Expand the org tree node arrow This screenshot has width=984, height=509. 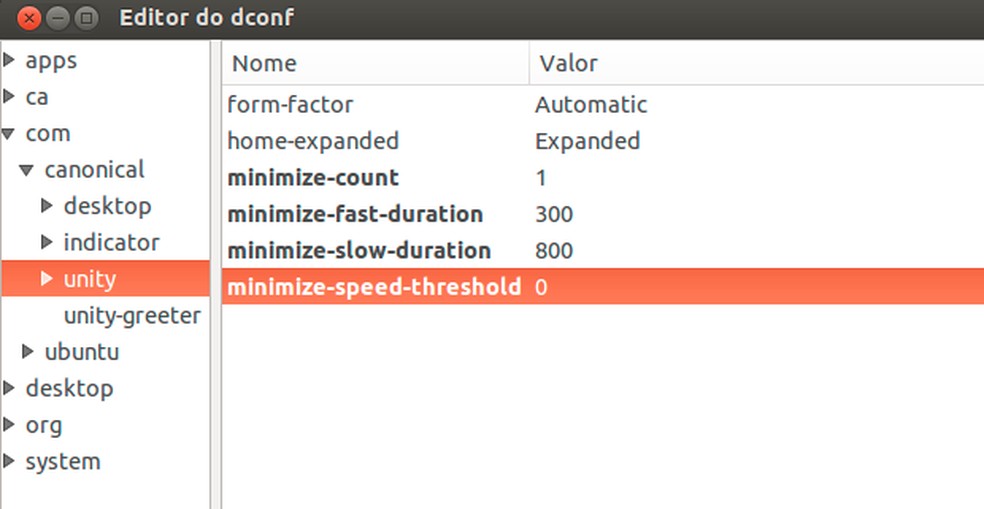tap(9, 425)
